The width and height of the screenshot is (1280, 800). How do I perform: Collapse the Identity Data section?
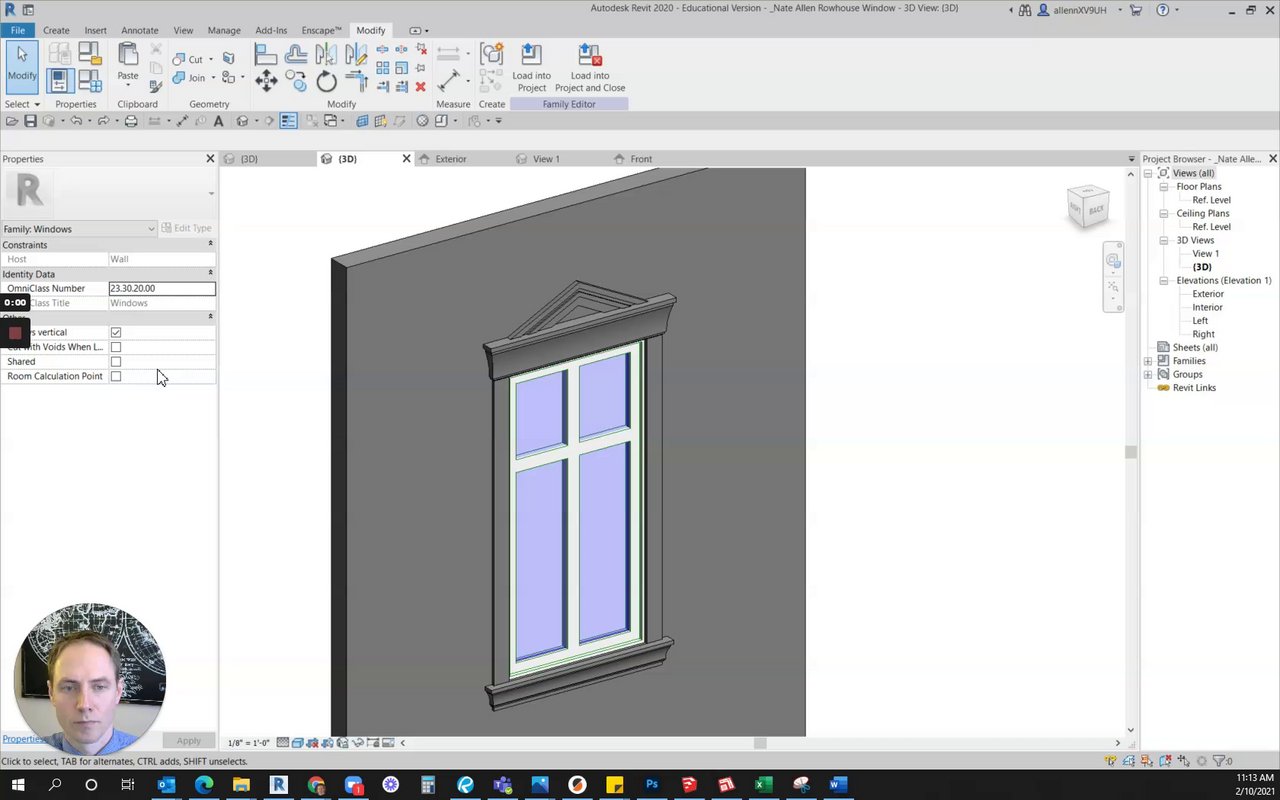[x=210, y=273]
